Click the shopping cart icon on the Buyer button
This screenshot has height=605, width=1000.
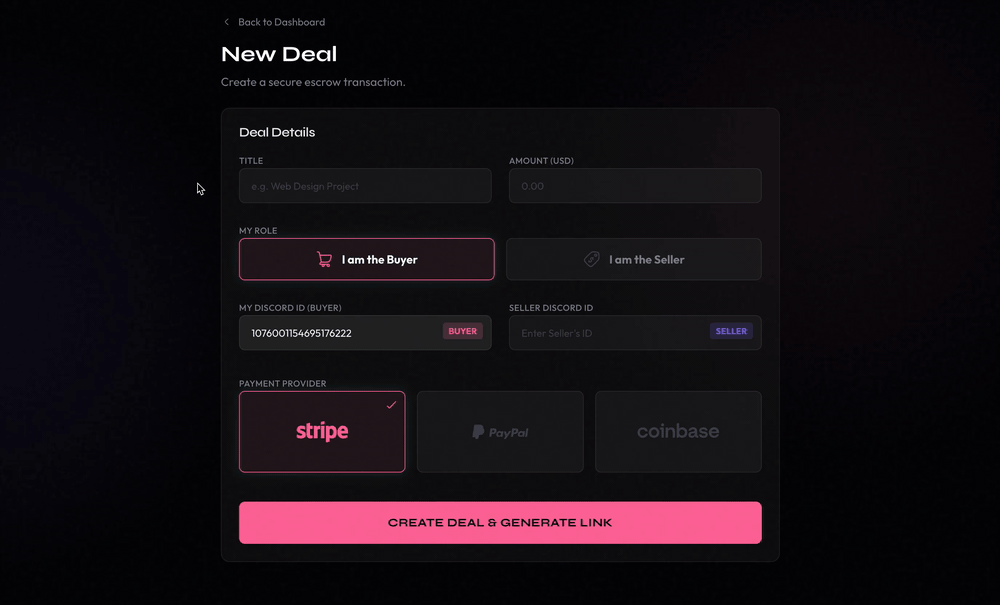coord(325,259)
